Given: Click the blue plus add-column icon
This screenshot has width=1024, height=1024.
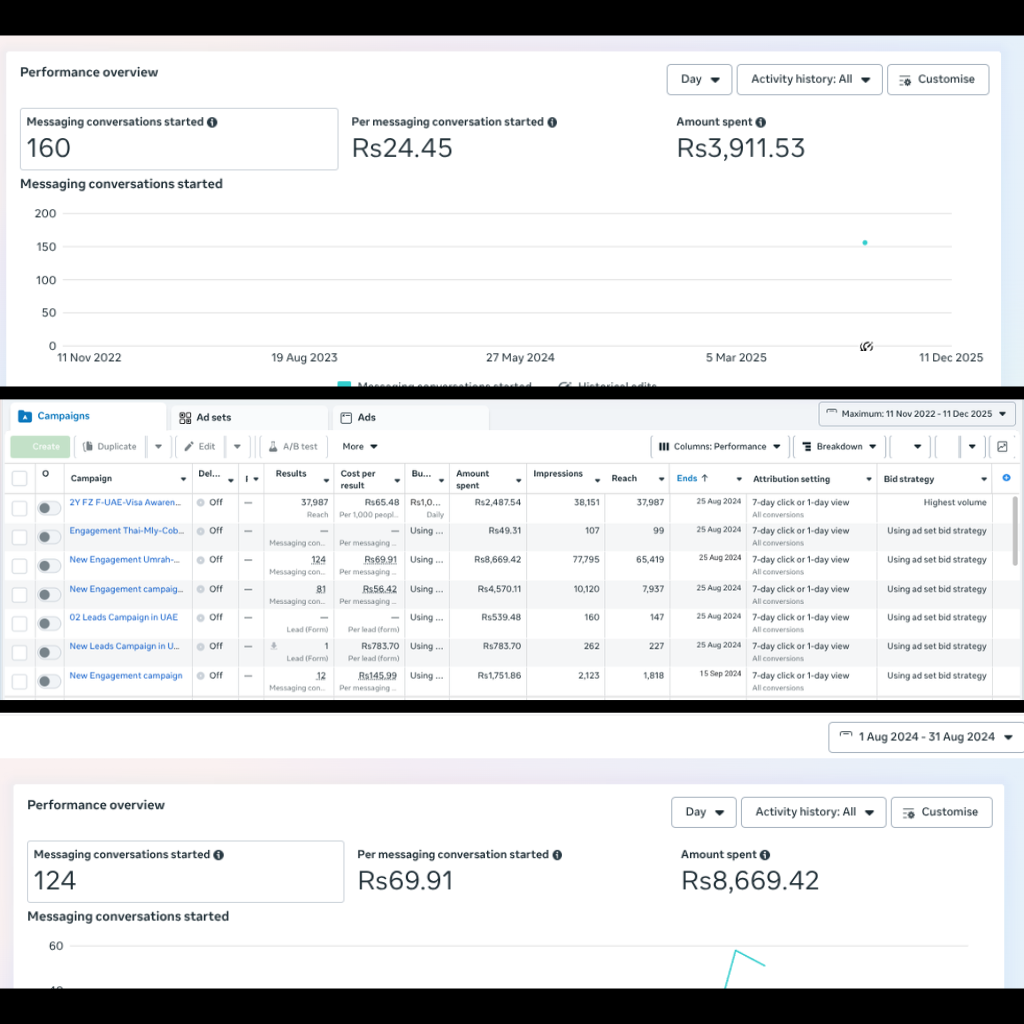Looking at the screenshot, I should [1006, 479].
